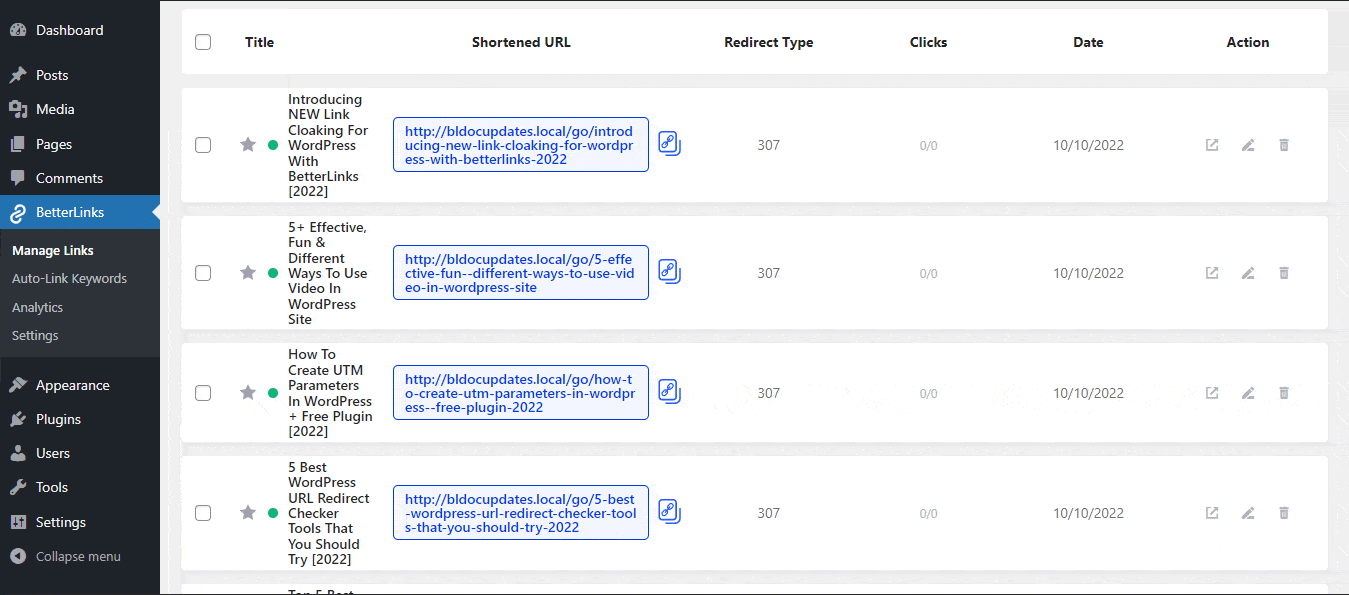The image size is (1349, 595).
Task: Favorite the Link Cloaking post with the star
Action: point(247,144)
